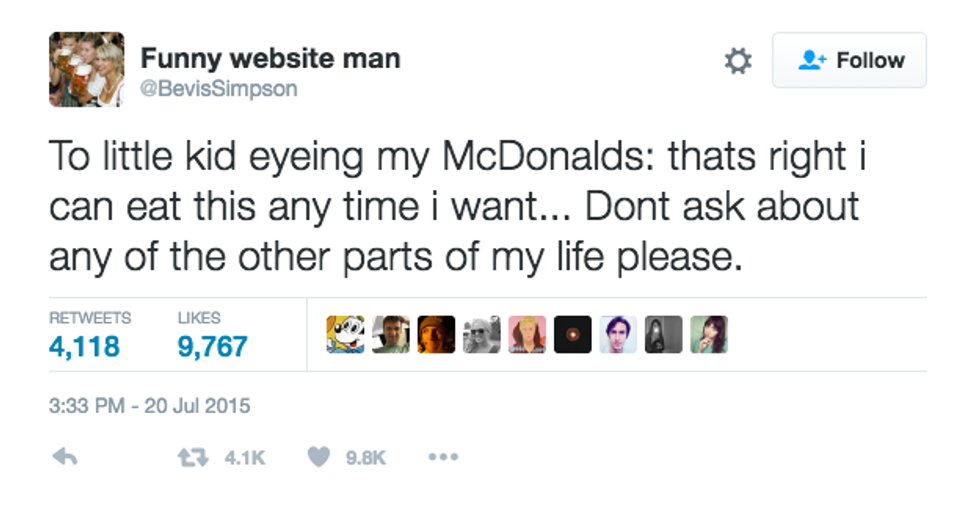Image resolution: width=980 pixels, height=505 pixels.
Task: Click the Funny website man display name
Action: pyautogui.click(x=270, y=58)
